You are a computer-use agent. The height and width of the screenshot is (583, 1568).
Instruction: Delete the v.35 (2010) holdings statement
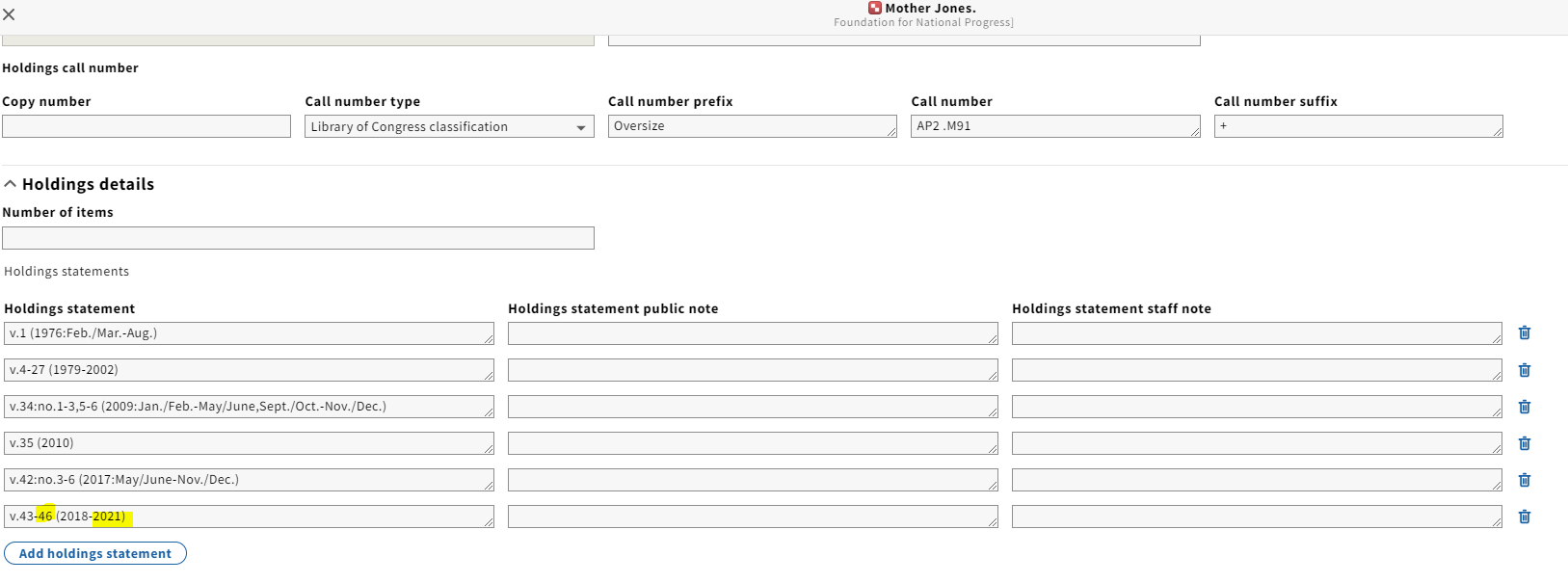1525,443
